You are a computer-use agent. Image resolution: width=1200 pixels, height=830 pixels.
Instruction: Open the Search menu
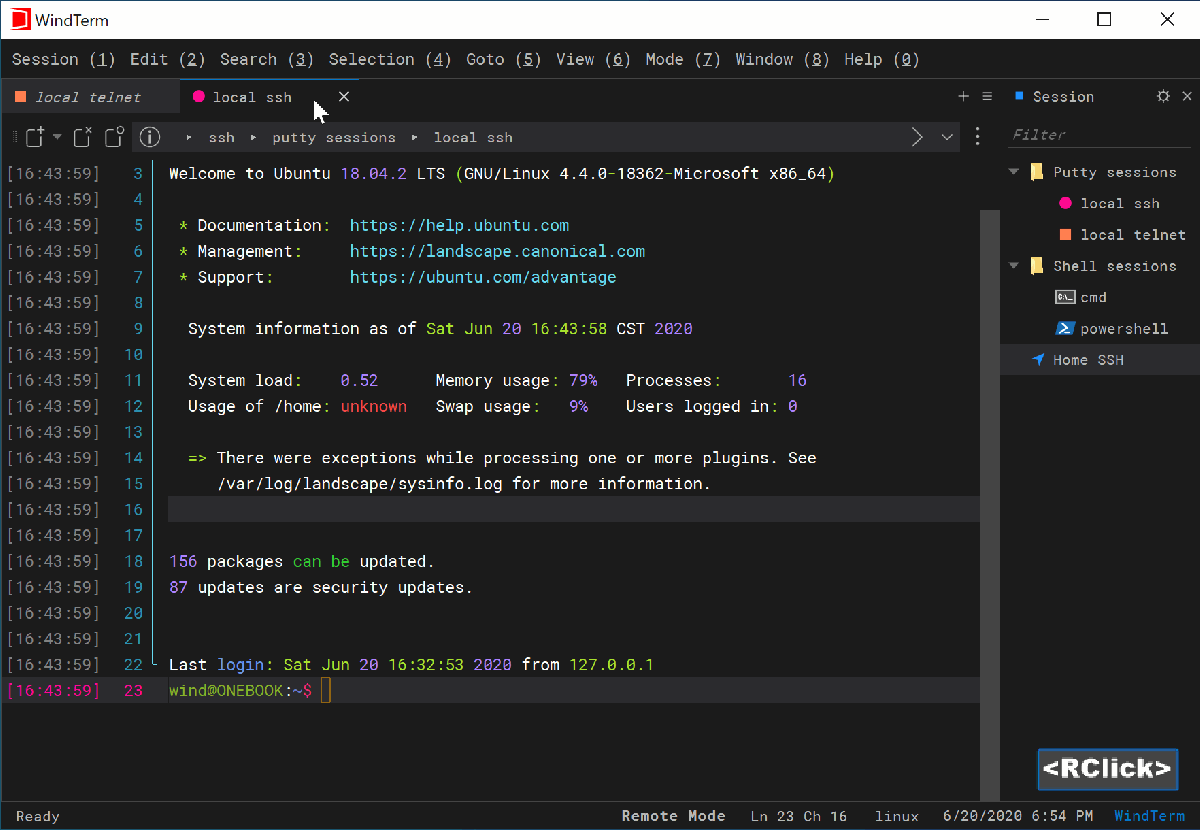coord(267,59)
